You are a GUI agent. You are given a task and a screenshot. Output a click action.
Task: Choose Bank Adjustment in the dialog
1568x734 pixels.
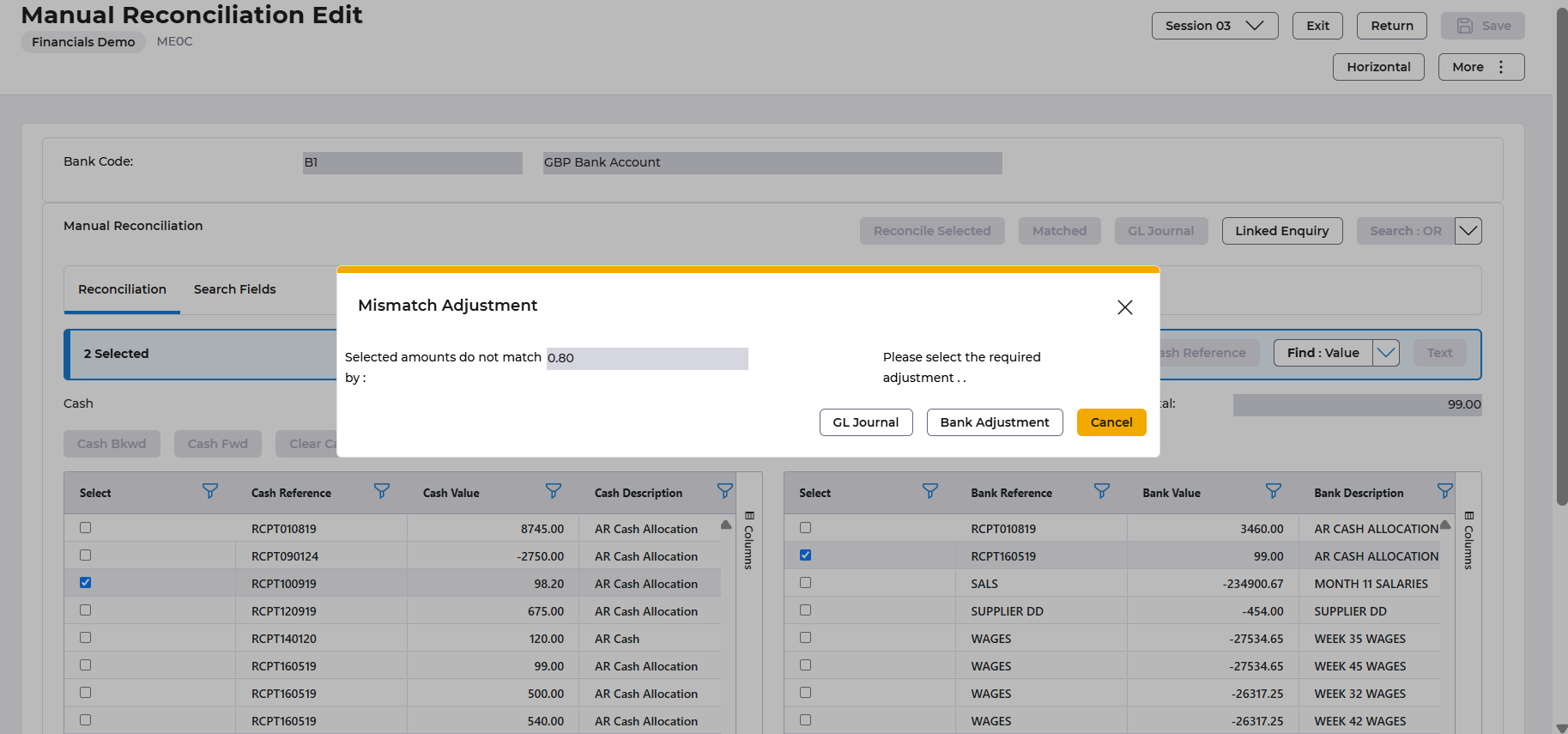(994, 422)
